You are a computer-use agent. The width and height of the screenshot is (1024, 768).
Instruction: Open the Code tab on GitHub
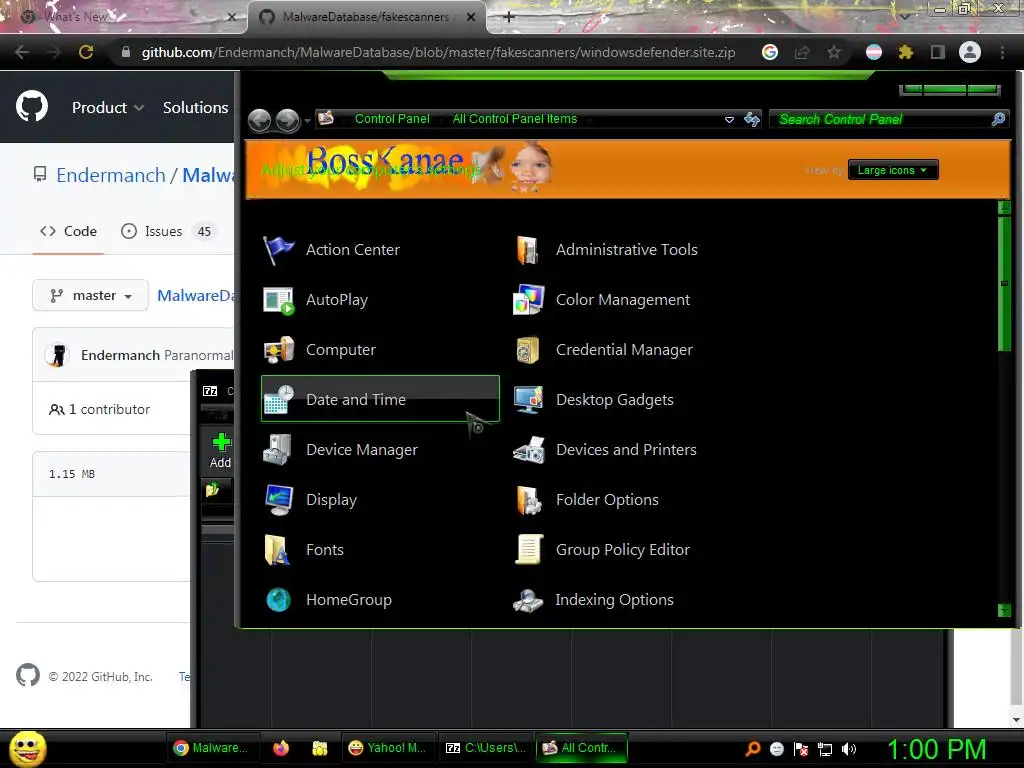tap(68, 231)
